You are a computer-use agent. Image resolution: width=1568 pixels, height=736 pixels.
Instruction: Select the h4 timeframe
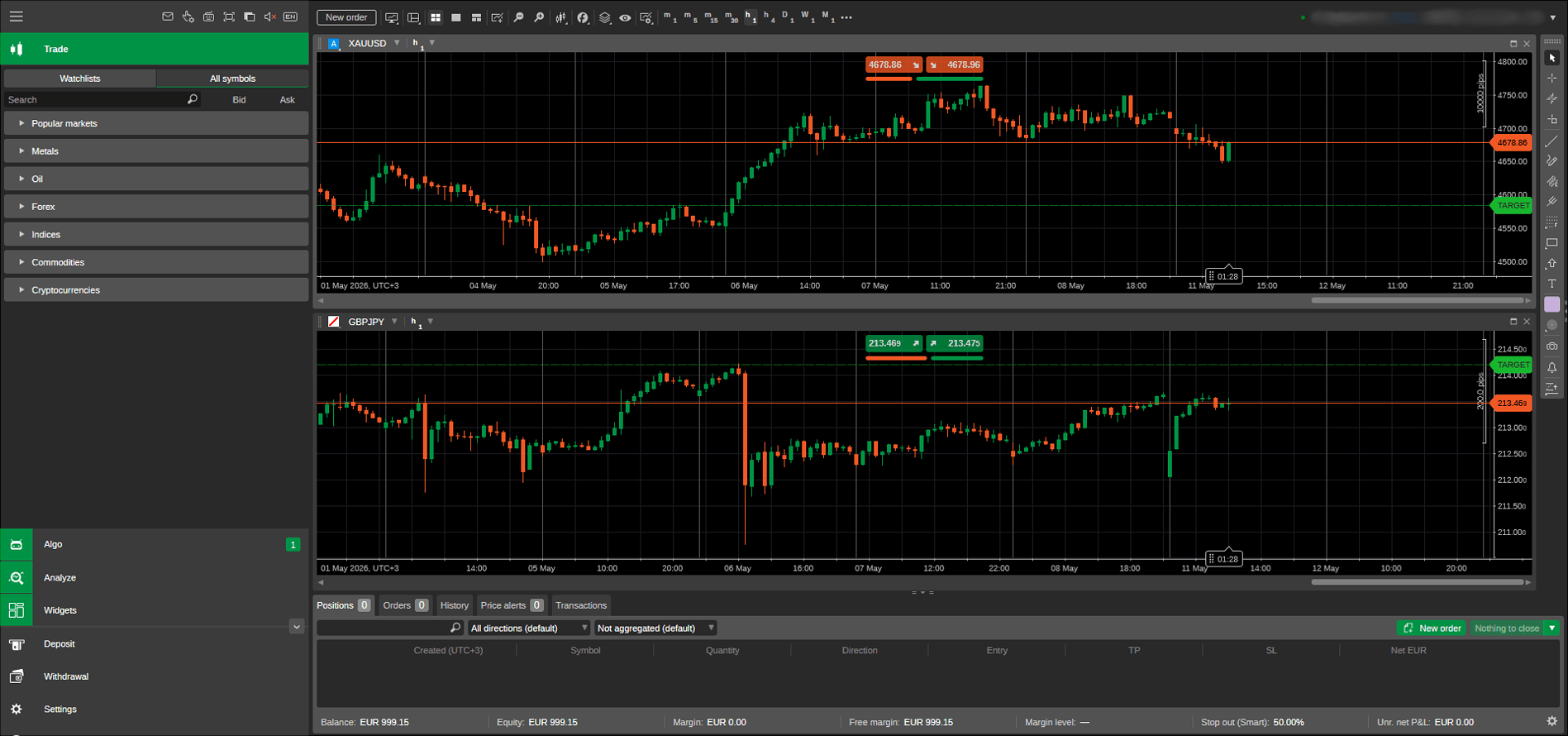770,17
